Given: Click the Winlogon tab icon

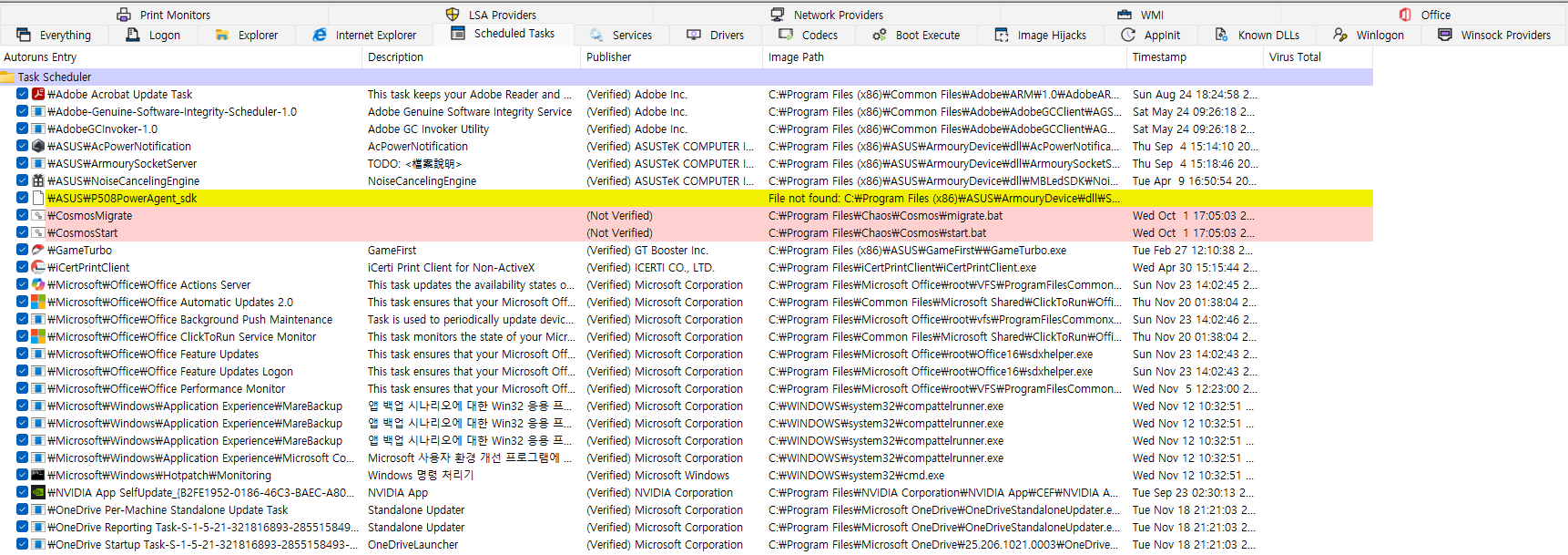Looking at the screenshot, I should [x=1340, y=35].
